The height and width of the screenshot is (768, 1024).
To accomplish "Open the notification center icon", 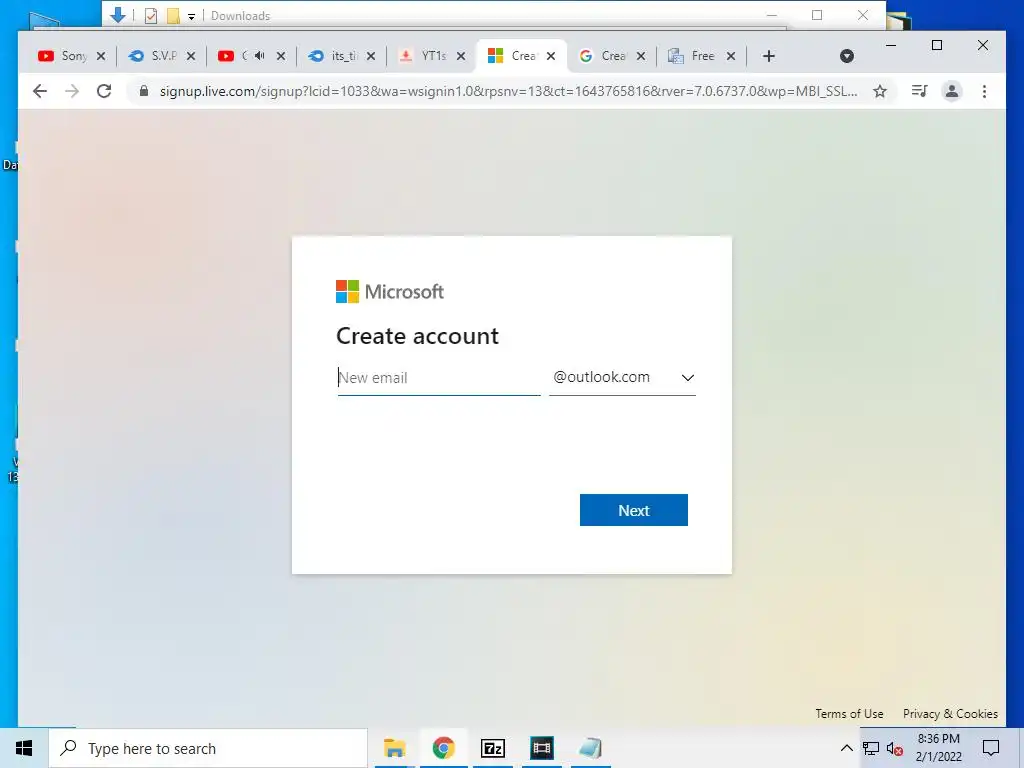I will click(x=991, y=748).
